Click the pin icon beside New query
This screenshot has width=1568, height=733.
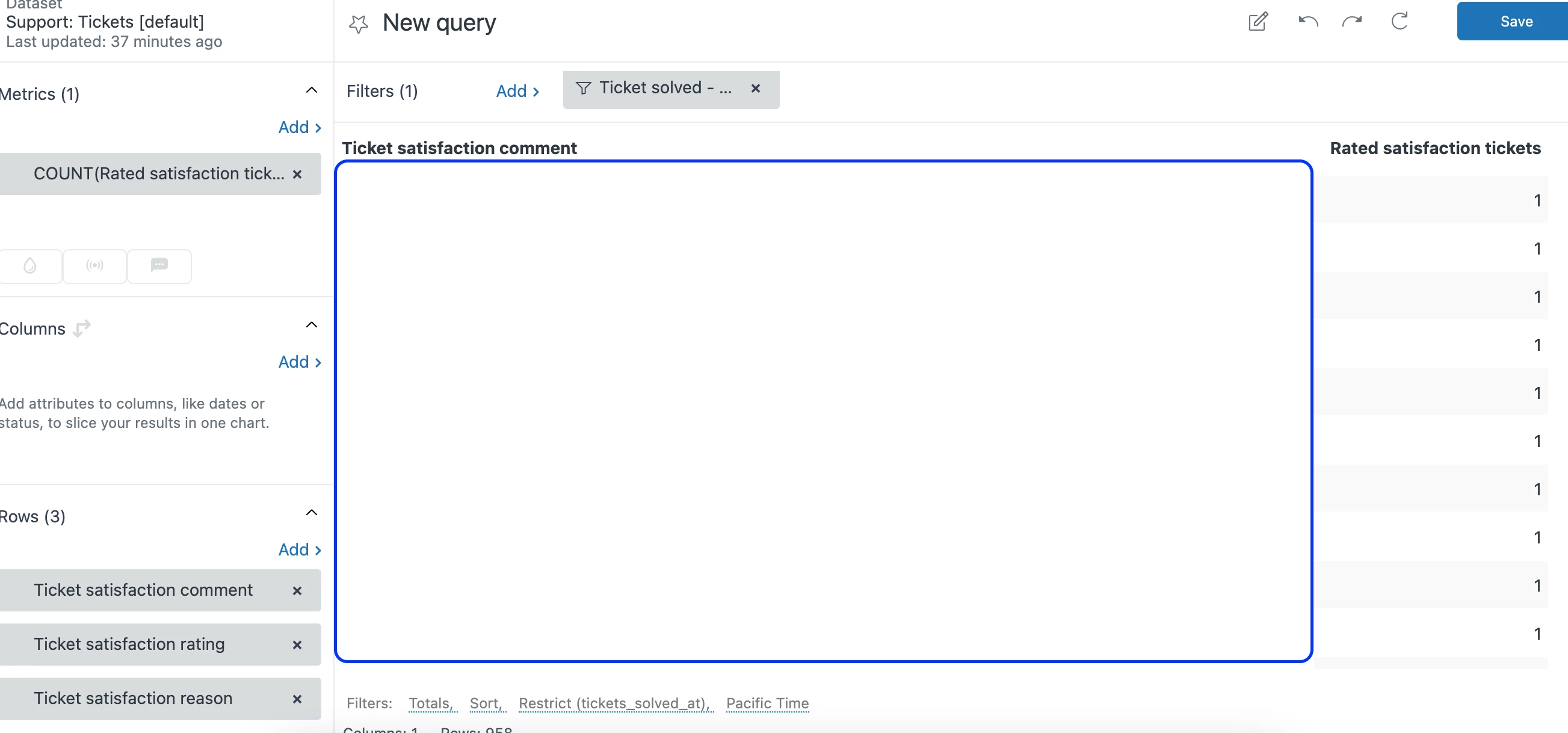coord(359,23)
